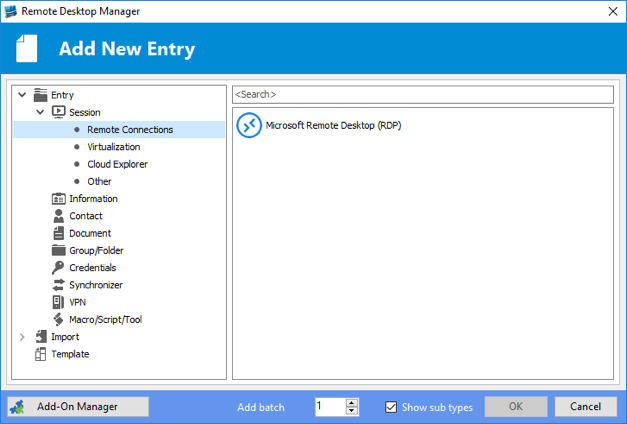Click the Entry root node label

(x=62, y=95)
